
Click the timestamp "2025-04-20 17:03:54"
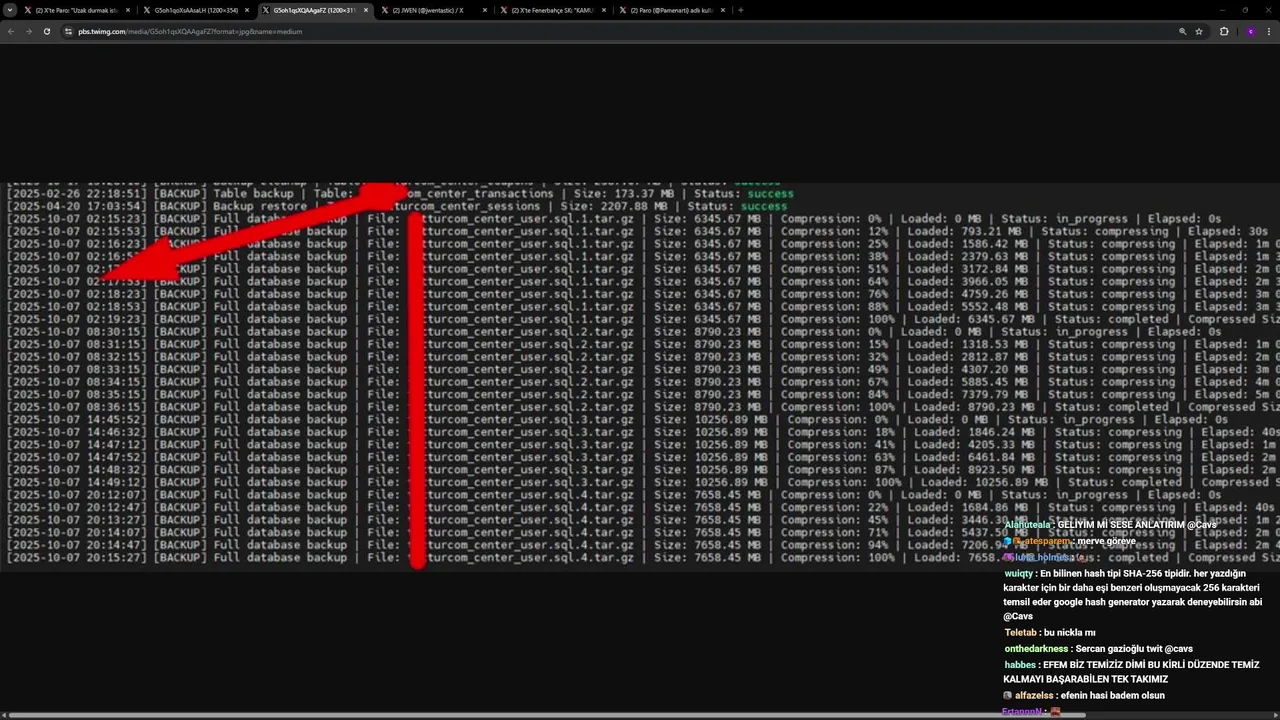pos(77,206)
